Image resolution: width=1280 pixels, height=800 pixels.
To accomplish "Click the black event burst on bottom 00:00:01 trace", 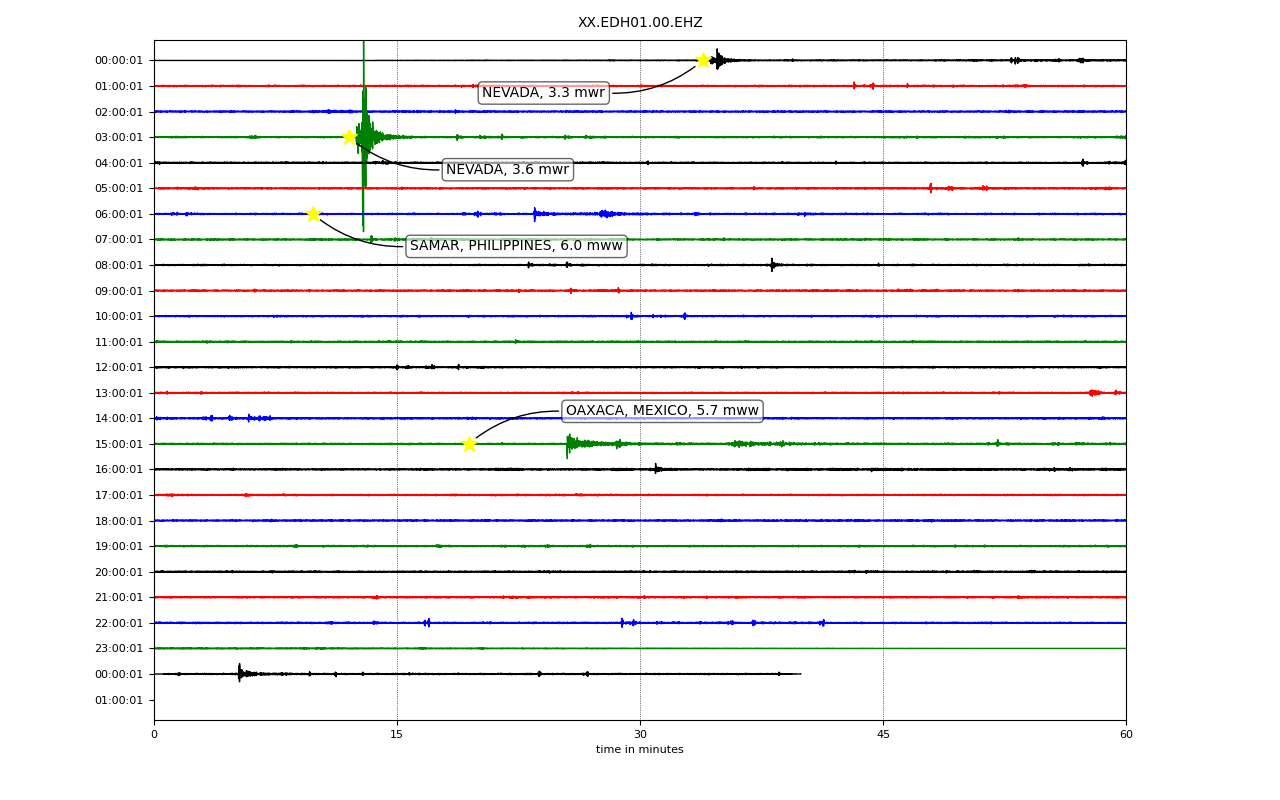I will click(242, 673).
